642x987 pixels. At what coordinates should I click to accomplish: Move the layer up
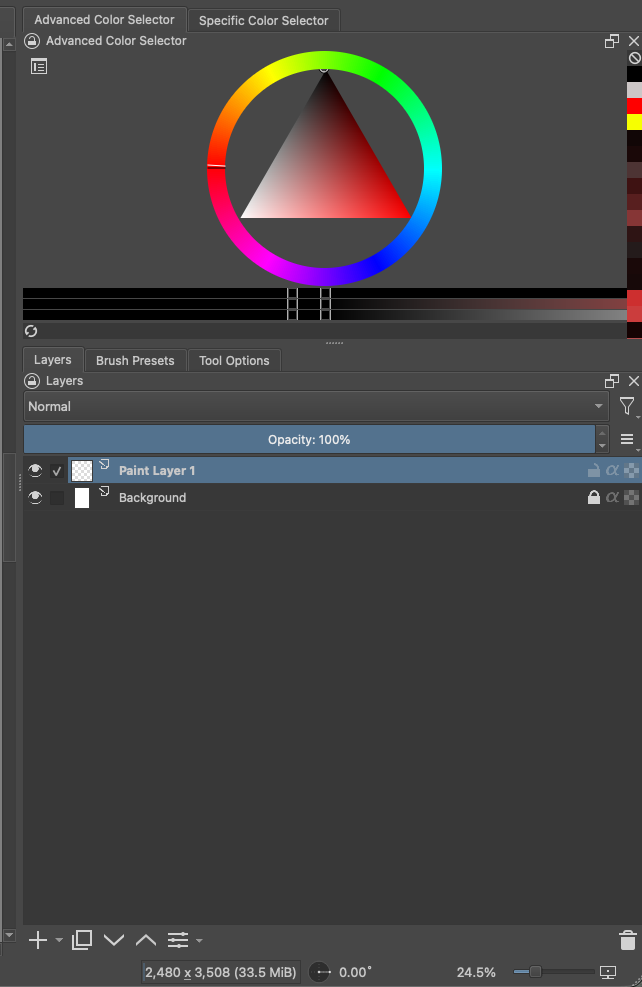pyautogui.click(x=146, y=940)
